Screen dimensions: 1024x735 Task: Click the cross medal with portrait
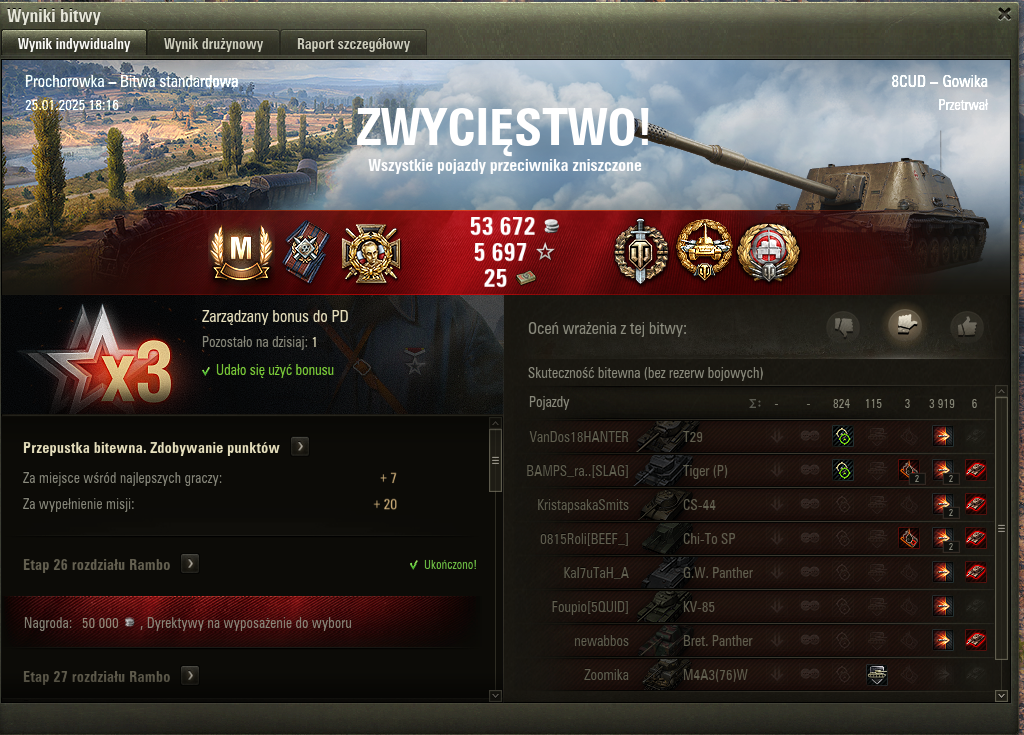(370, 253)
